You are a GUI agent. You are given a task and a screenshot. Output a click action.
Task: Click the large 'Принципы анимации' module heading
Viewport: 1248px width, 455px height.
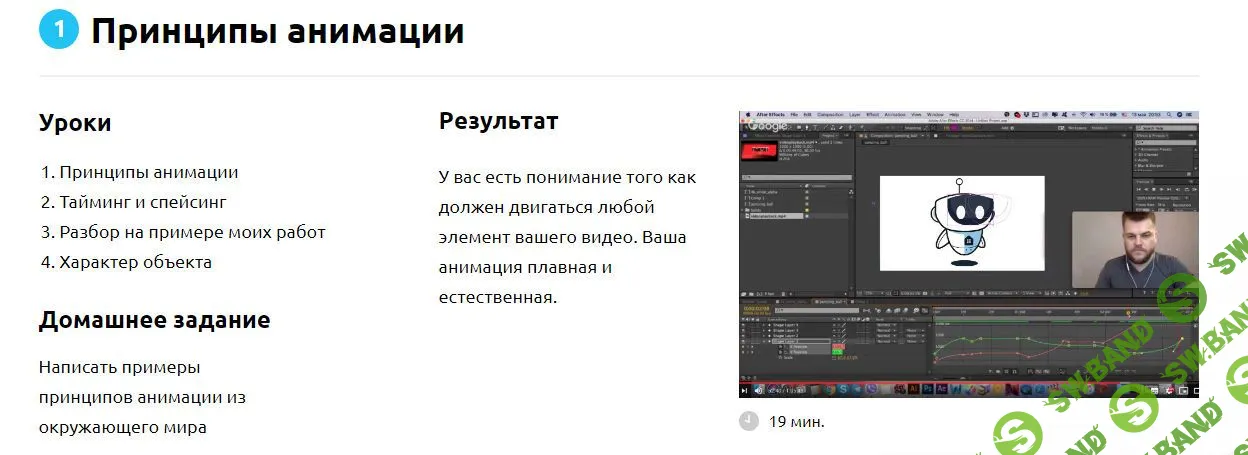(278, 30)
